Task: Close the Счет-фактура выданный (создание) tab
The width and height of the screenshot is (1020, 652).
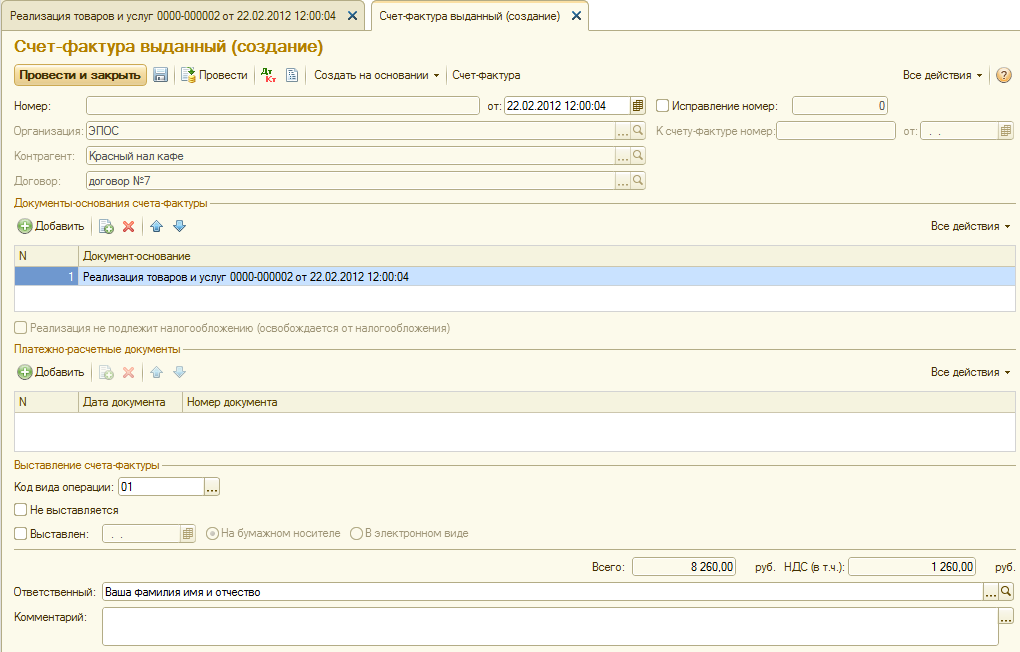Action: [576, 16]
